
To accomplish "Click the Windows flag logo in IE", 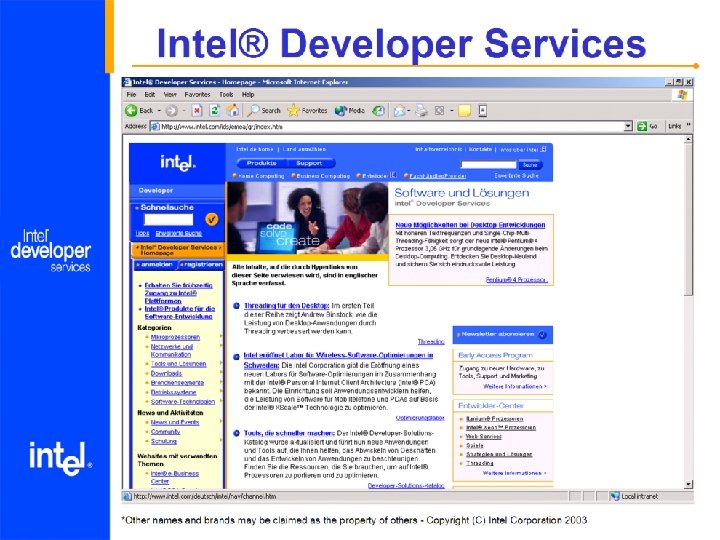I will pos(682,95).
